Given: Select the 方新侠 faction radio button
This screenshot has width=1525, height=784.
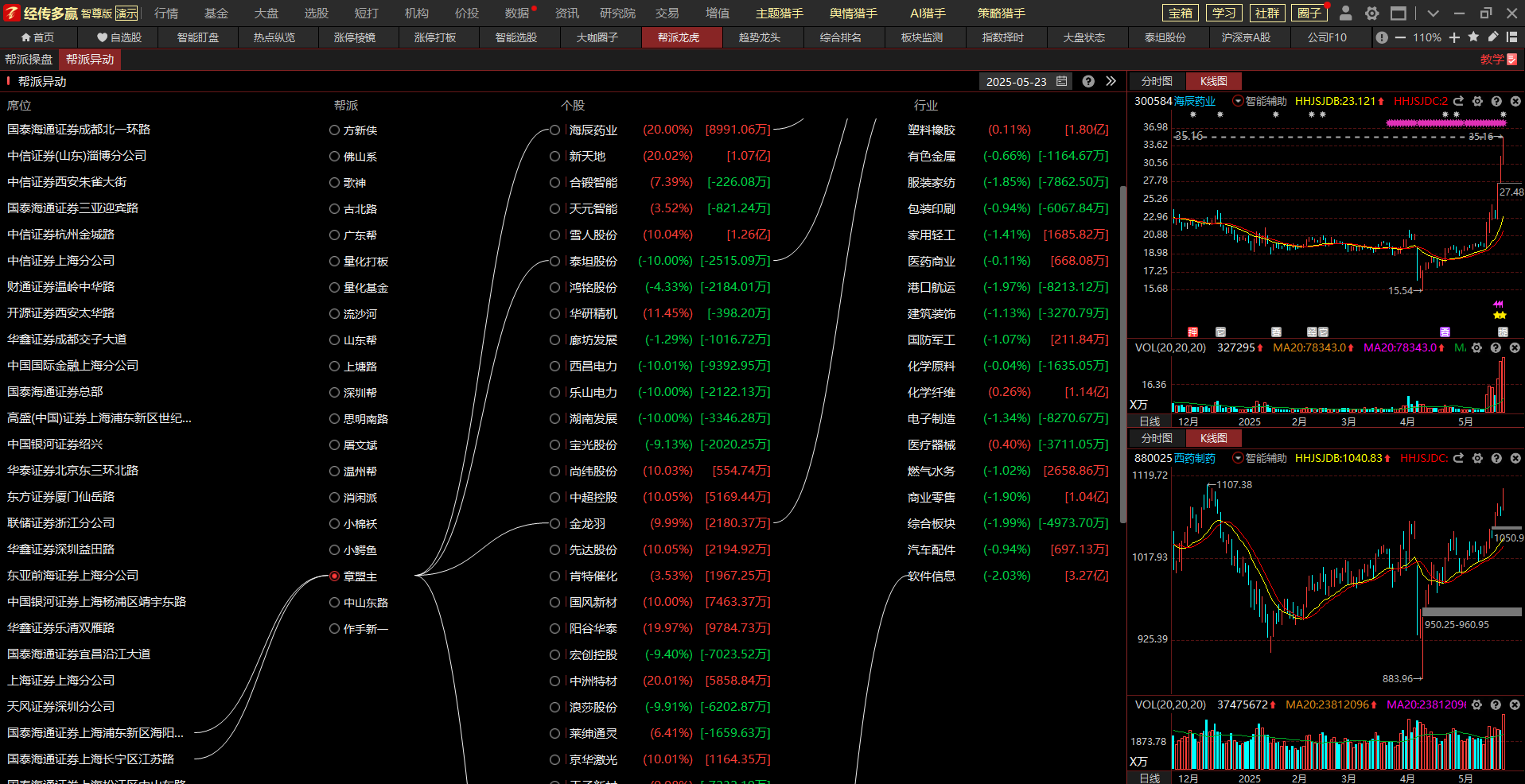Looking at the screenshot, I should (334, 130).
